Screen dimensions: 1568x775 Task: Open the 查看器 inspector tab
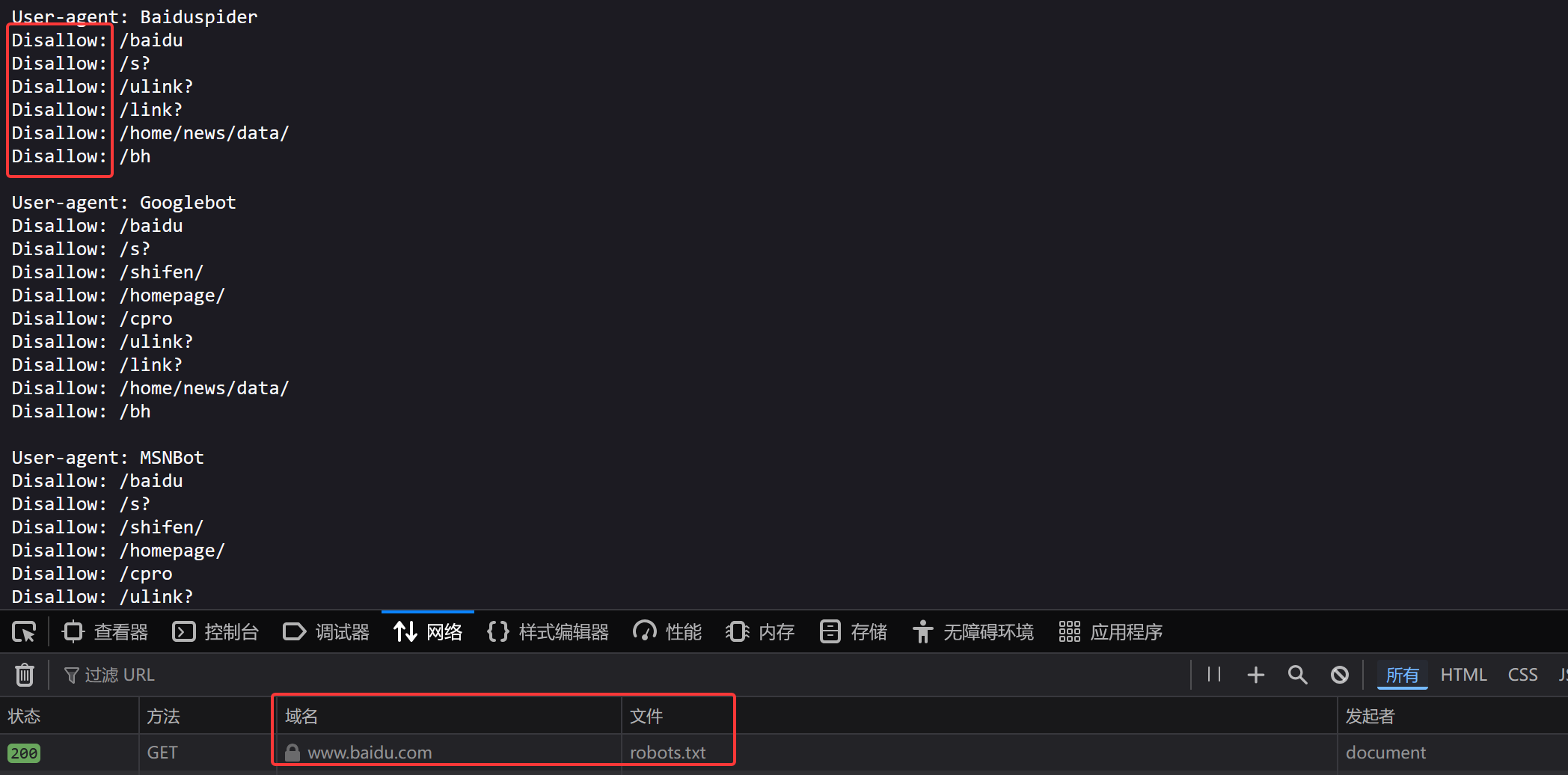(x=105, y=632)
